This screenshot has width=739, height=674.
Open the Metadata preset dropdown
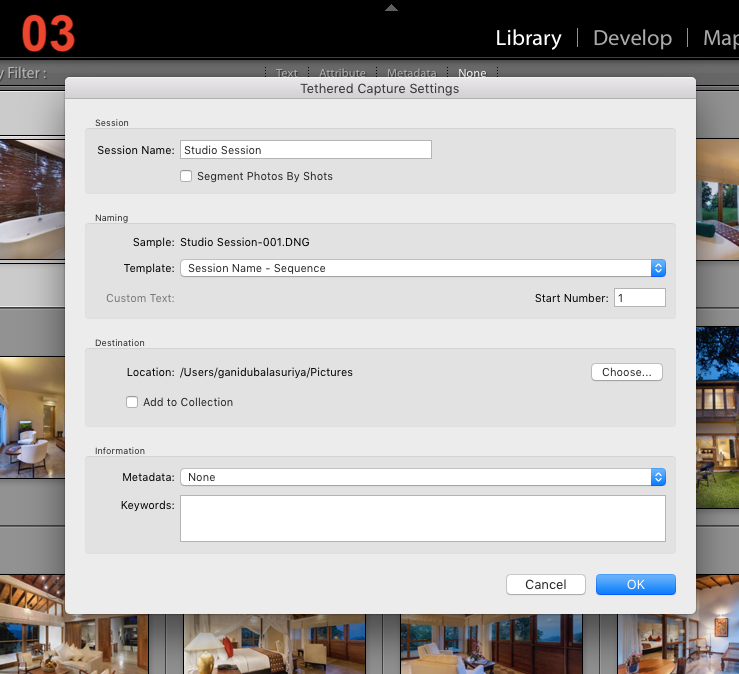point(423,477)
